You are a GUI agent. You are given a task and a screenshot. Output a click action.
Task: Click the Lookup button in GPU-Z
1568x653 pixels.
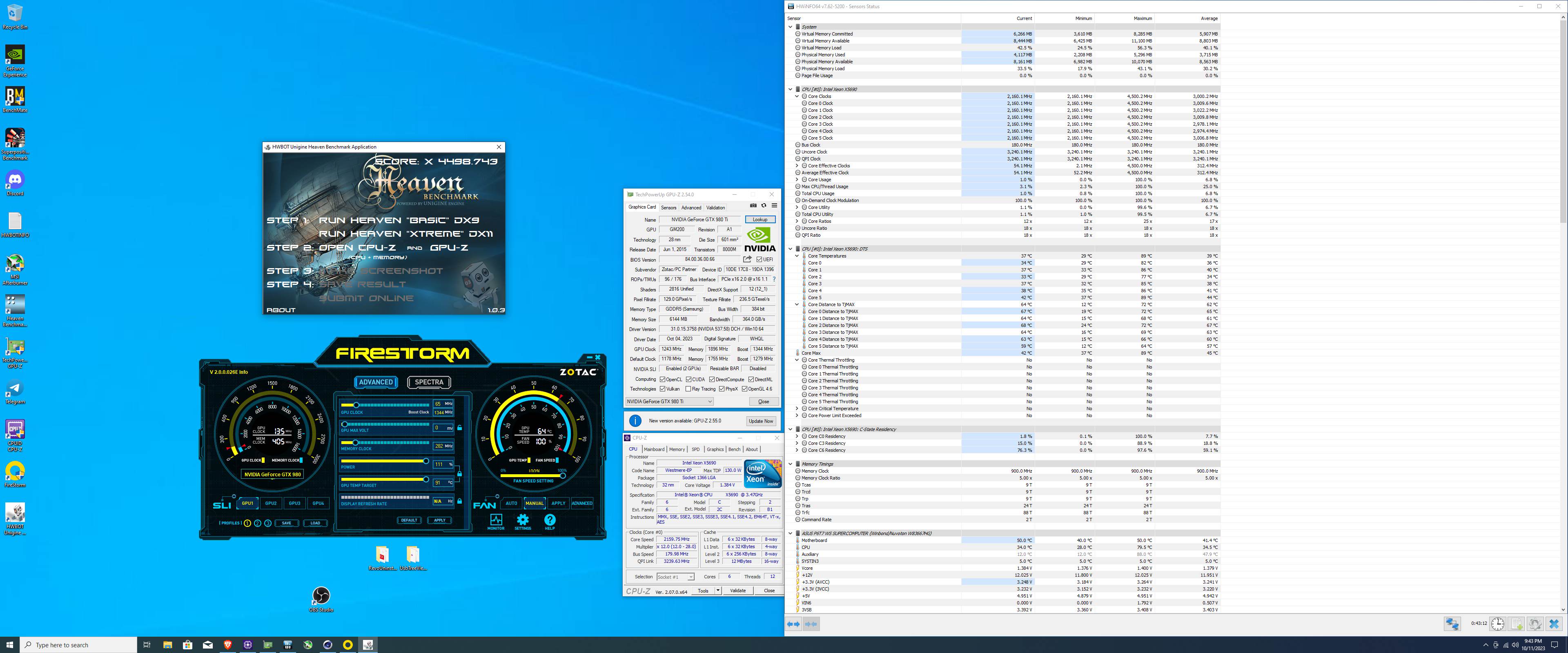759,219
